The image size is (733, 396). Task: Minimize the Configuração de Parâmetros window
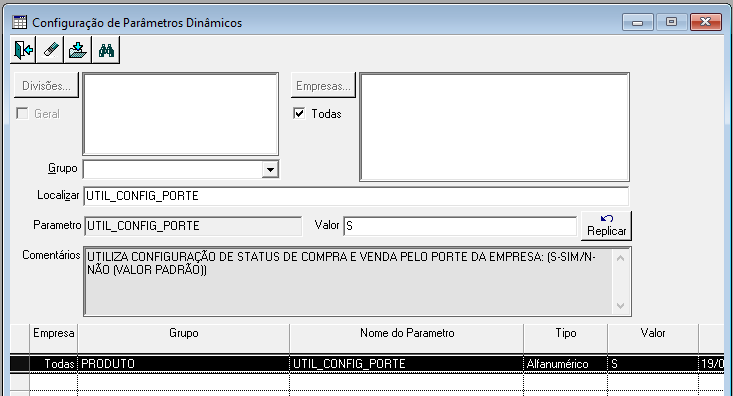(638, 22)
